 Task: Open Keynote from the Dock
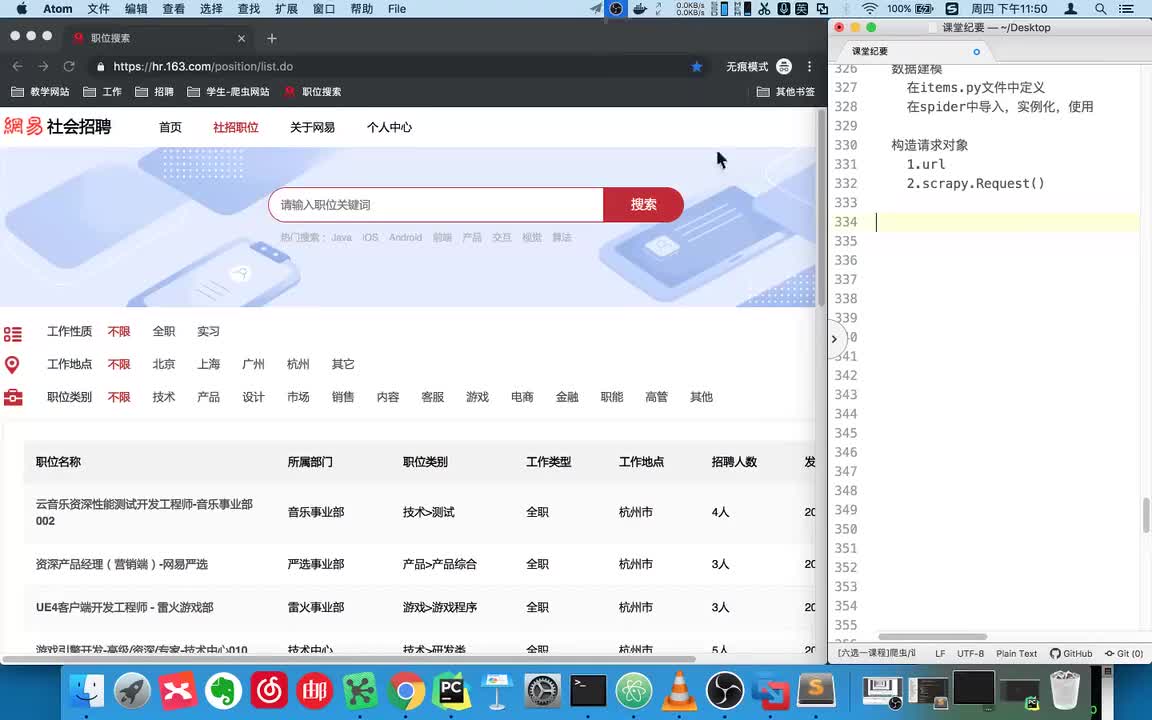click(497, 691)
